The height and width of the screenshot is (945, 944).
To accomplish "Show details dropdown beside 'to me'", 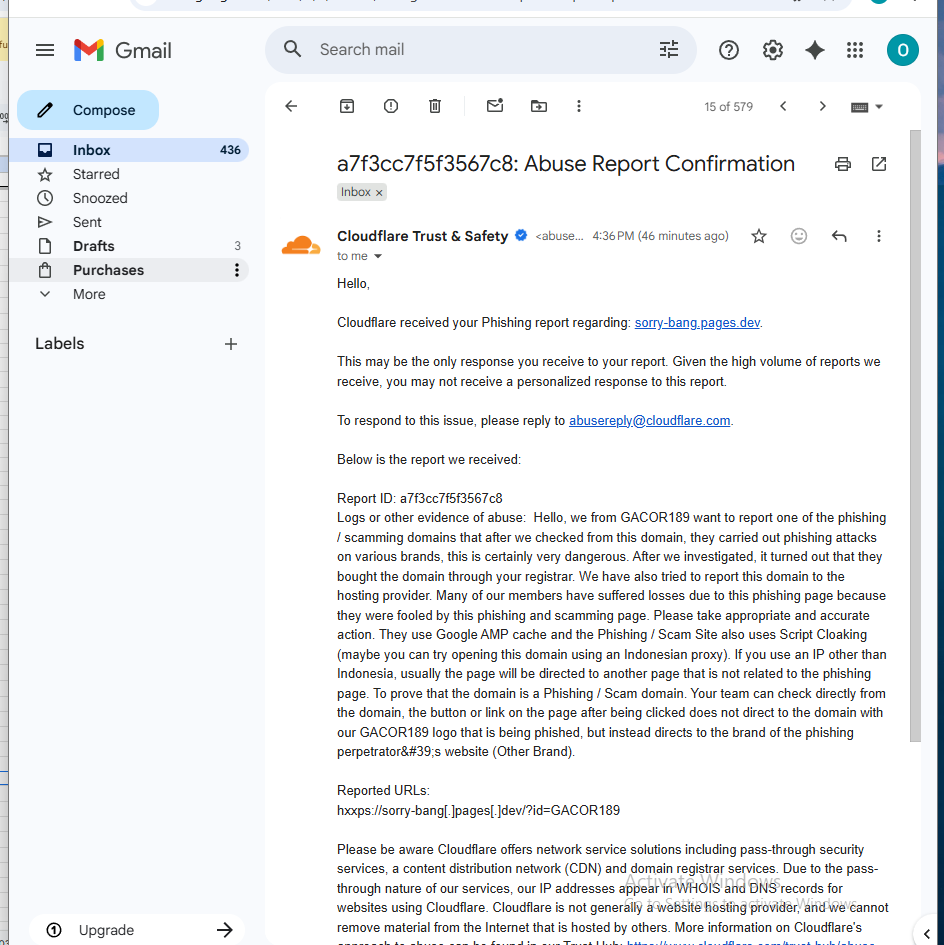I will coord(378,256).
